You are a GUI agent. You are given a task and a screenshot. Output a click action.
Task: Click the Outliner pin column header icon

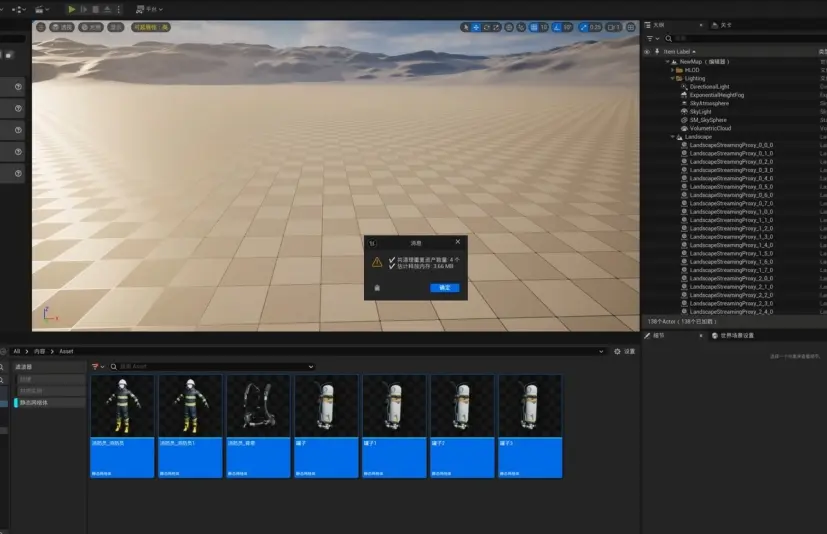657,52
